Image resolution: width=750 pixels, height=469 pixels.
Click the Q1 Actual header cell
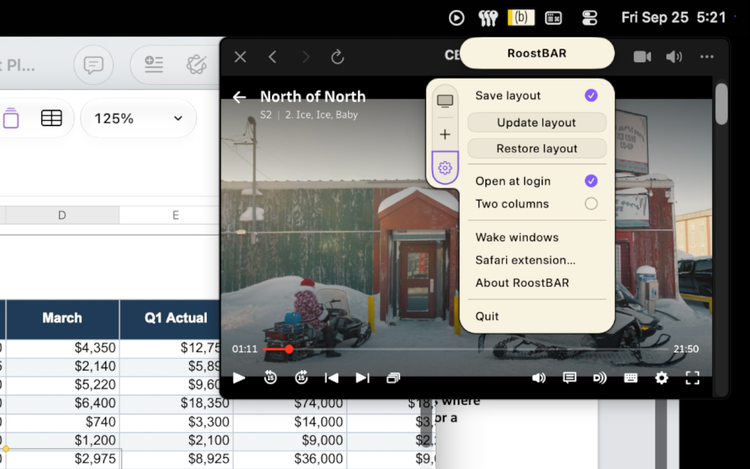click(176, 318)
